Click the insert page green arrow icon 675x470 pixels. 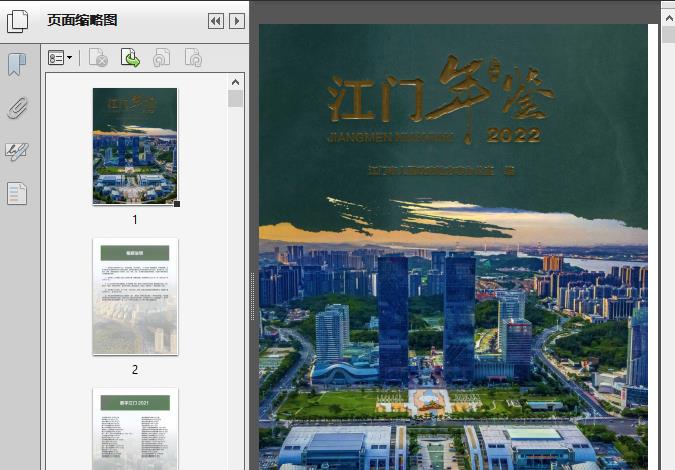[x=130, y=58]
